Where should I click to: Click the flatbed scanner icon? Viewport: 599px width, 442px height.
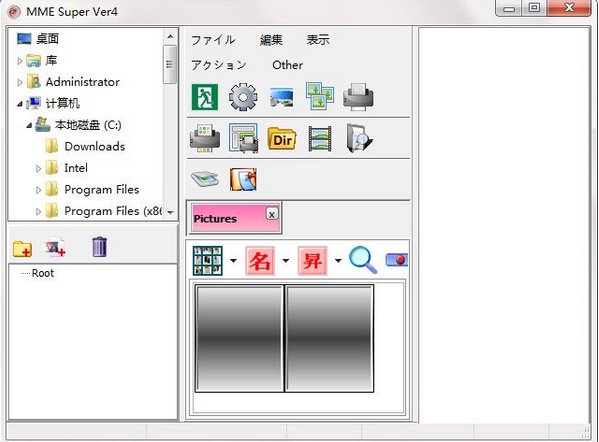205,179
